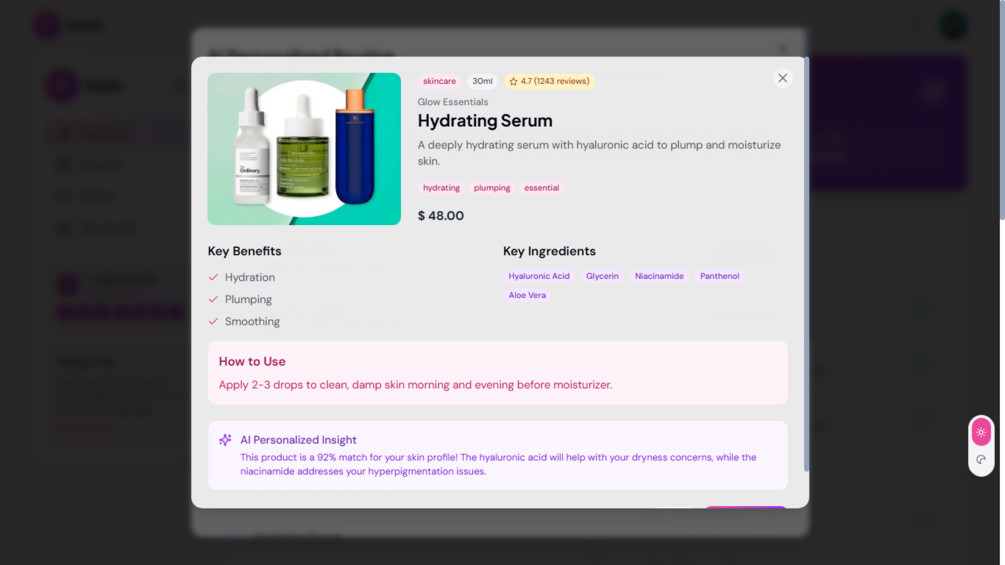Select the Aloe Vera ingredient chip
The width and height of the screenshot is (1005, 565).
click(x=527, y=295)
